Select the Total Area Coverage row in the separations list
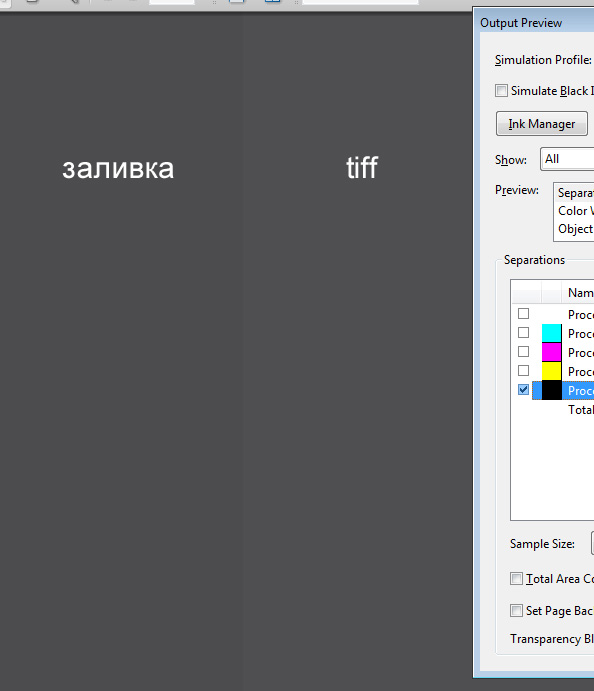The height and width of the screenshot is (691, 594). coord(553,409)
